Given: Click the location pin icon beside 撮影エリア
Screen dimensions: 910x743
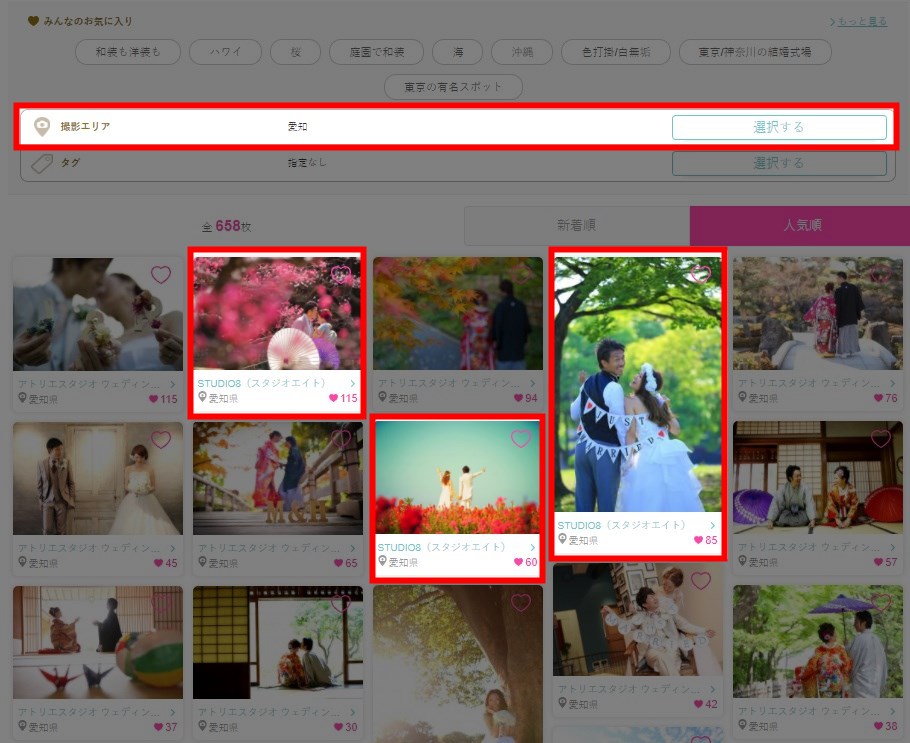Looking at the screenshot, I should (x=42, y=127).
